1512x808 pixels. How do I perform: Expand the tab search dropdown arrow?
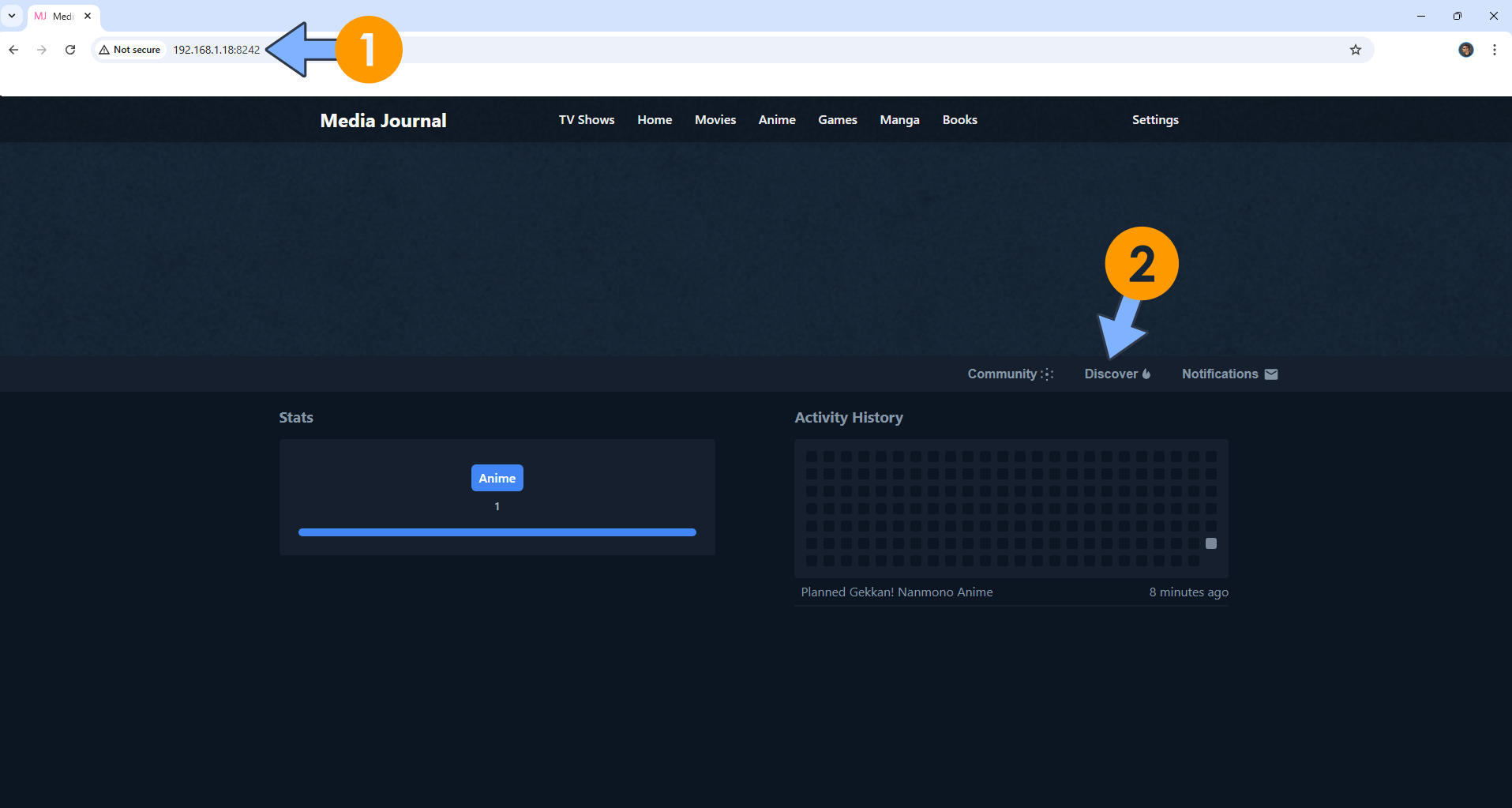[x=12, y=16]
